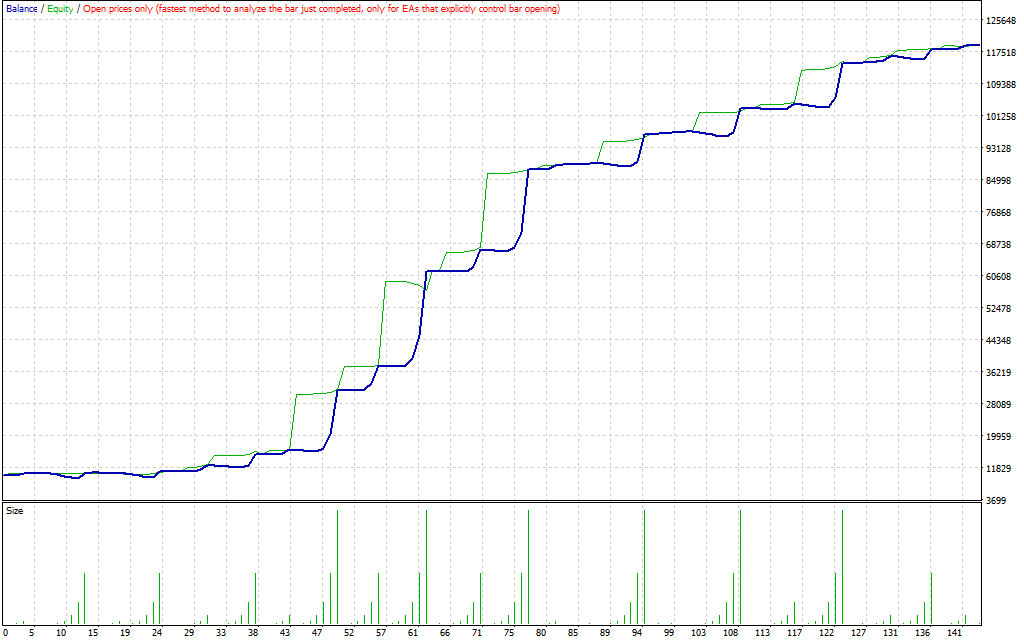Click the 125648 value on the Y-axis

1001,20
